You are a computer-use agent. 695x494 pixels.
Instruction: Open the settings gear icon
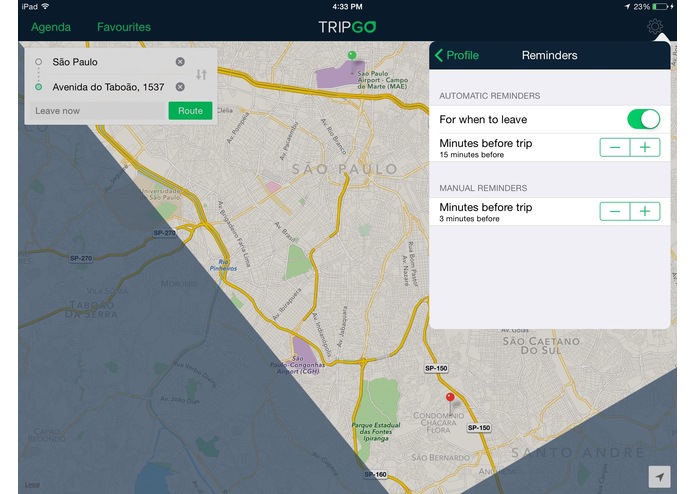[x=655, y=27]
